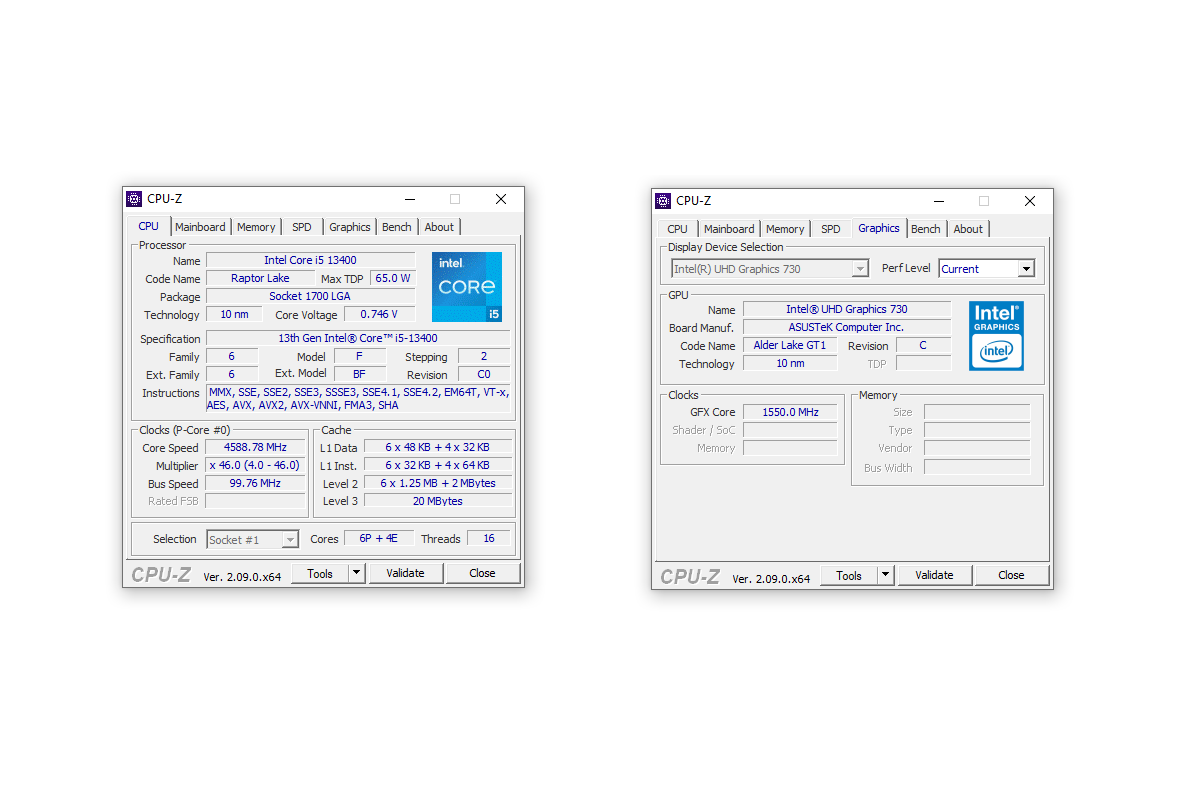Click the Cores value 6P + 4E

(x=378, y=538)
